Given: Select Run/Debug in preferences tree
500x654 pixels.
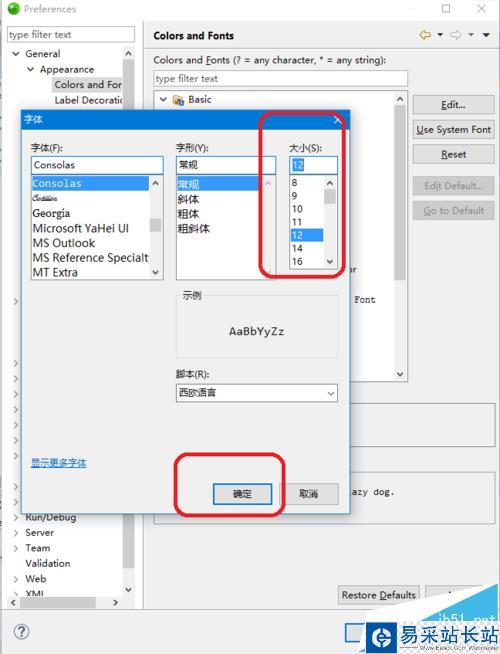Looking at the screenshot, I should click(x=50, y=518).
